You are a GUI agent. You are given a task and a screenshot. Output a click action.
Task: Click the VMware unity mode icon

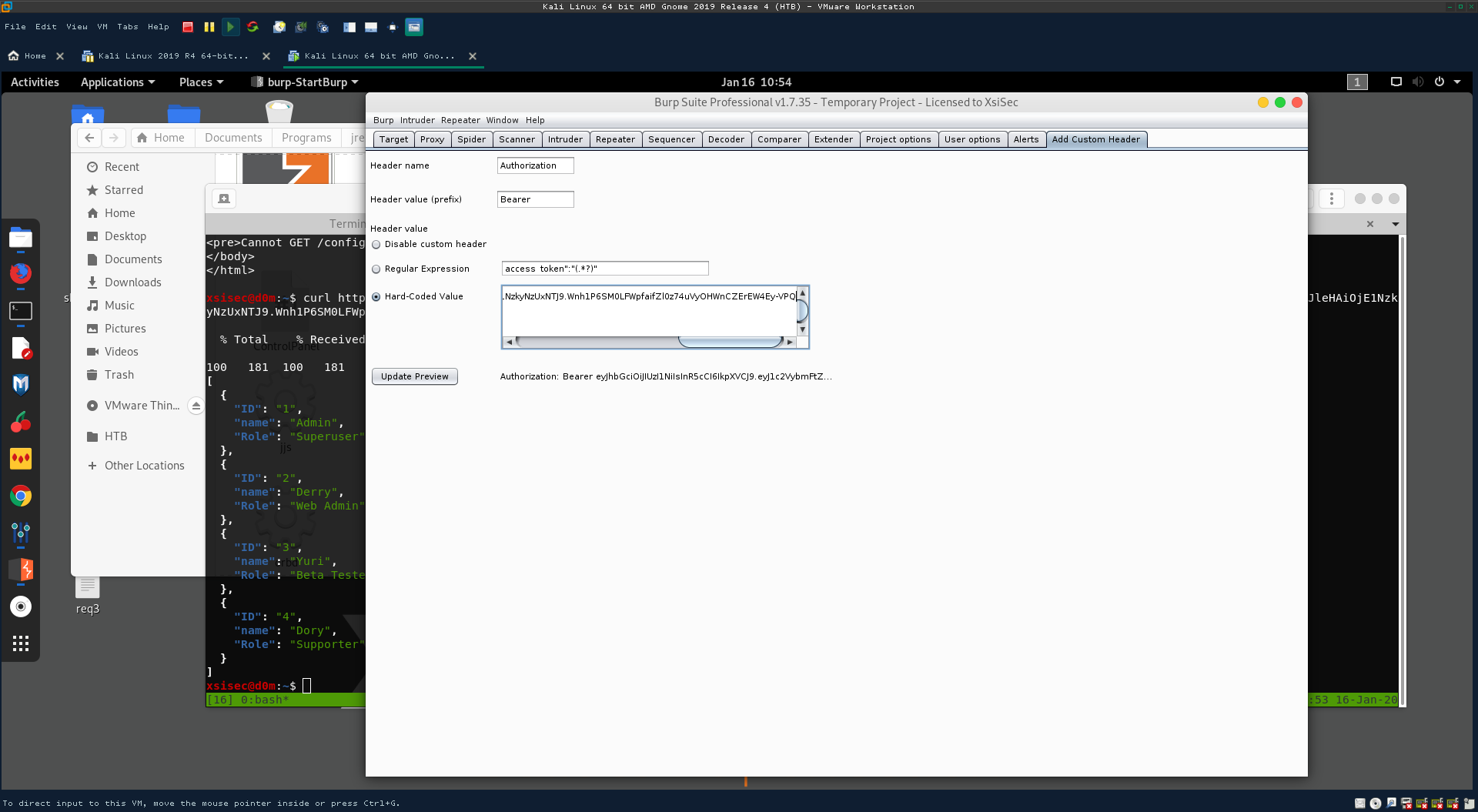coord(414,27)
